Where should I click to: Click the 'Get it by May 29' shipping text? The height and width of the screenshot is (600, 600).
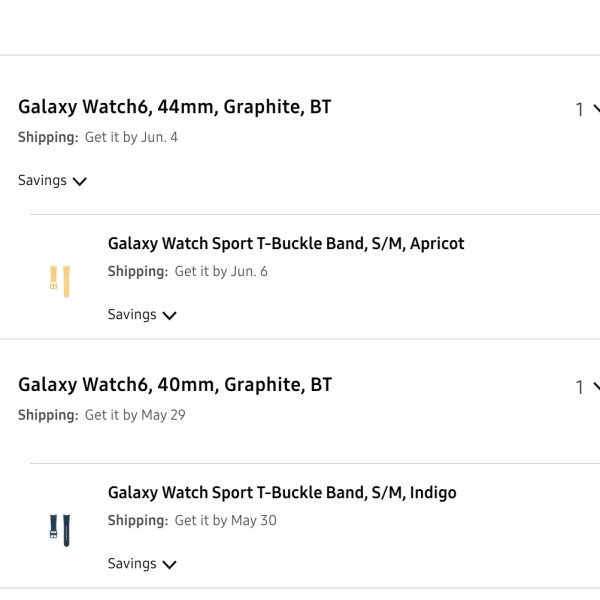coord(135,415)
